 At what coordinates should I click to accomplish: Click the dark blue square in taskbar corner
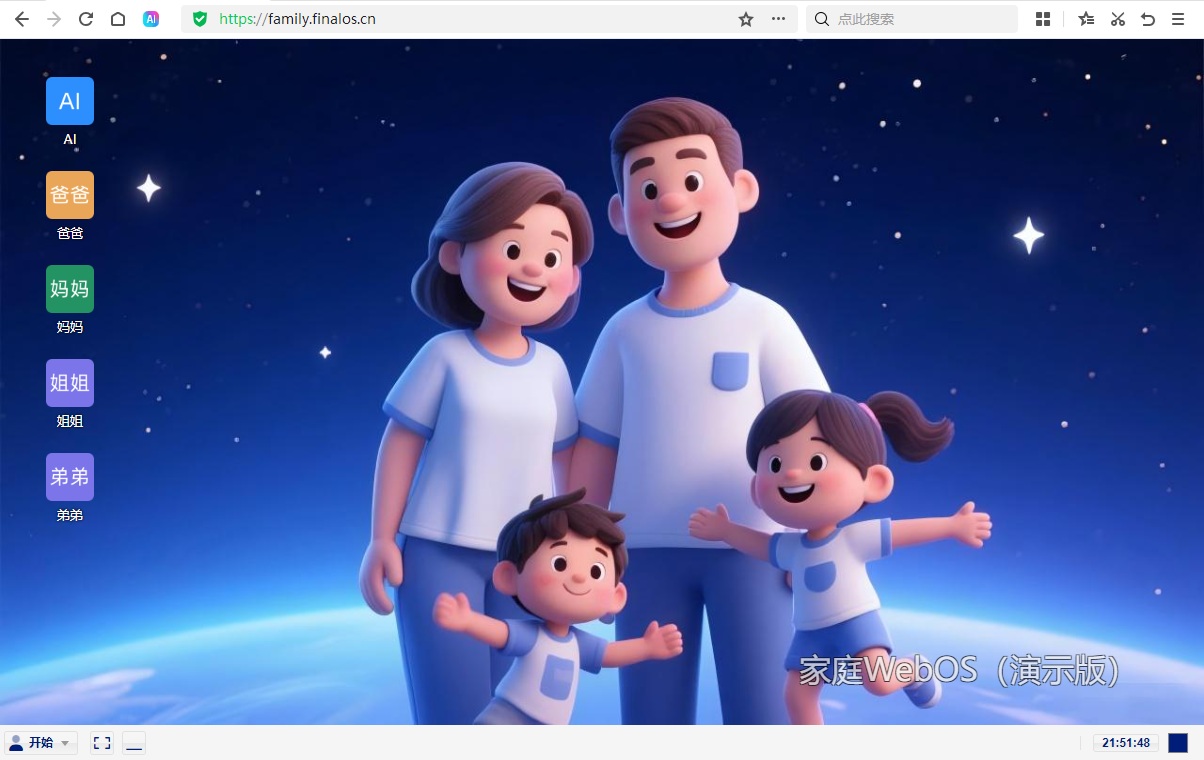pyautogui.click(x=1178, y=743)
